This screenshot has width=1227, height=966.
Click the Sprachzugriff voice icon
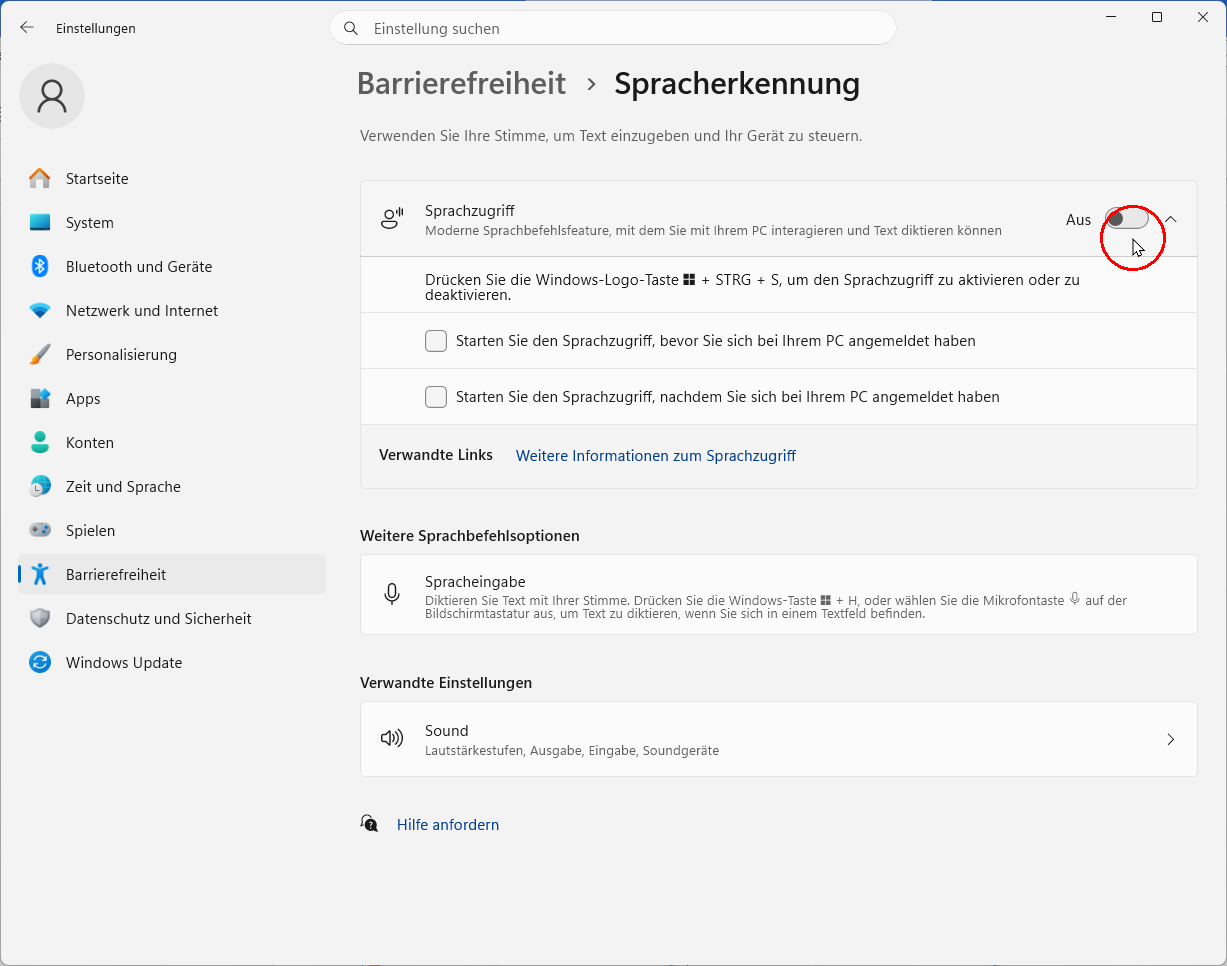click(x=392, y=218)
